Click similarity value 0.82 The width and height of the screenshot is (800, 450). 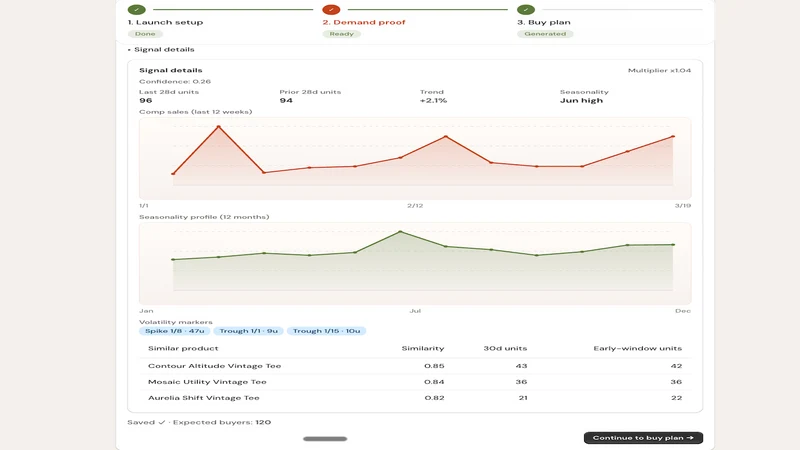click(434, 397)
